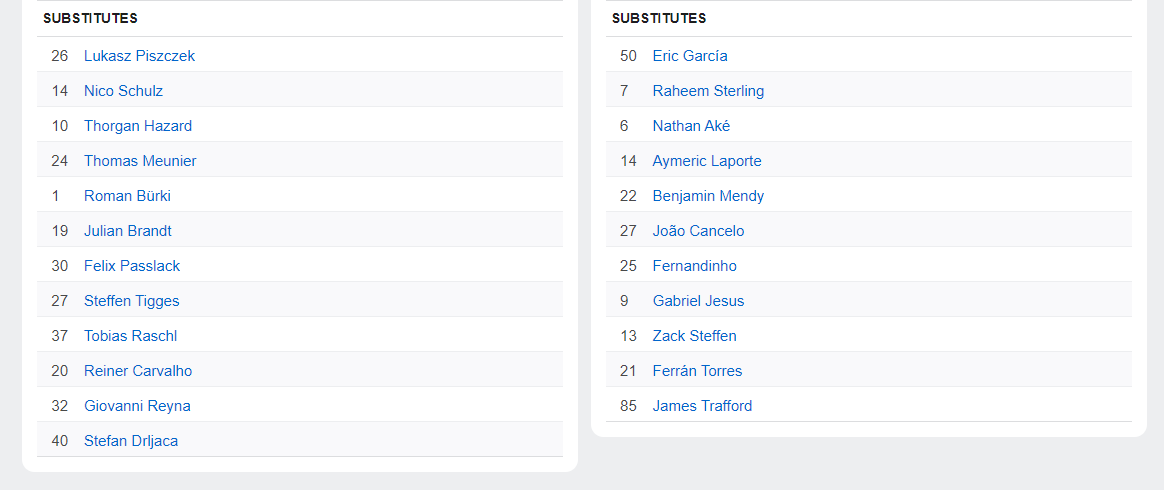Open Lukasz Piszczek's player page
The image size is (1164, 490).
139,56
